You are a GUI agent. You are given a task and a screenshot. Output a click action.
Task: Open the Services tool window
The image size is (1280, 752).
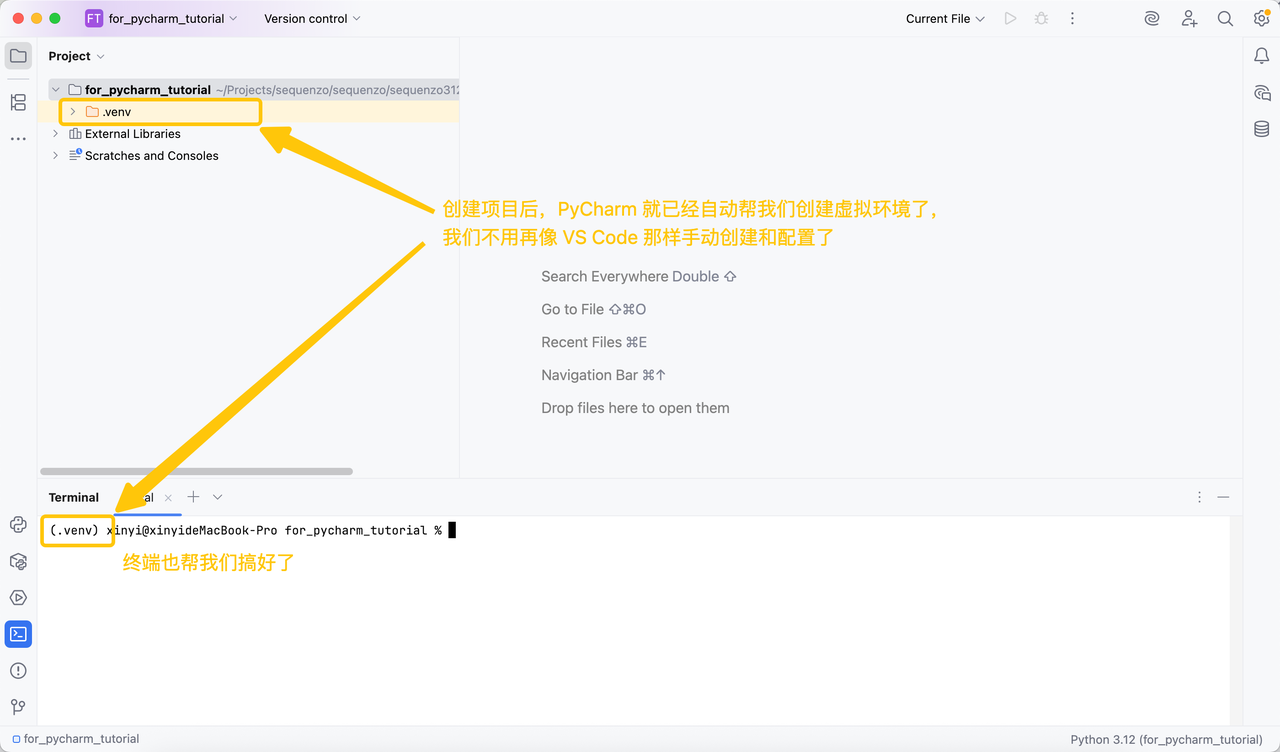tap(18, 598)
